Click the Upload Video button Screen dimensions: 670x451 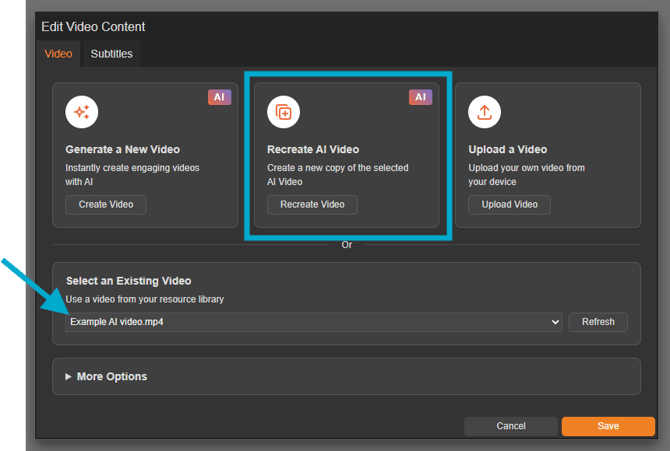(509, 205)
